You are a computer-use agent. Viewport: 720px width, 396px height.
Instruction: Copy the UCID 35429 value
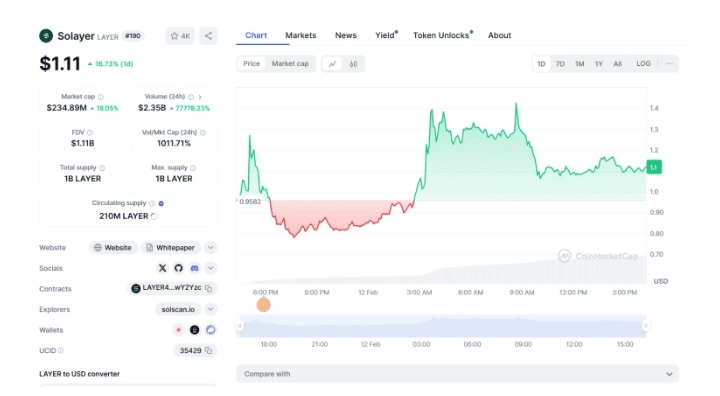[208, 351]
